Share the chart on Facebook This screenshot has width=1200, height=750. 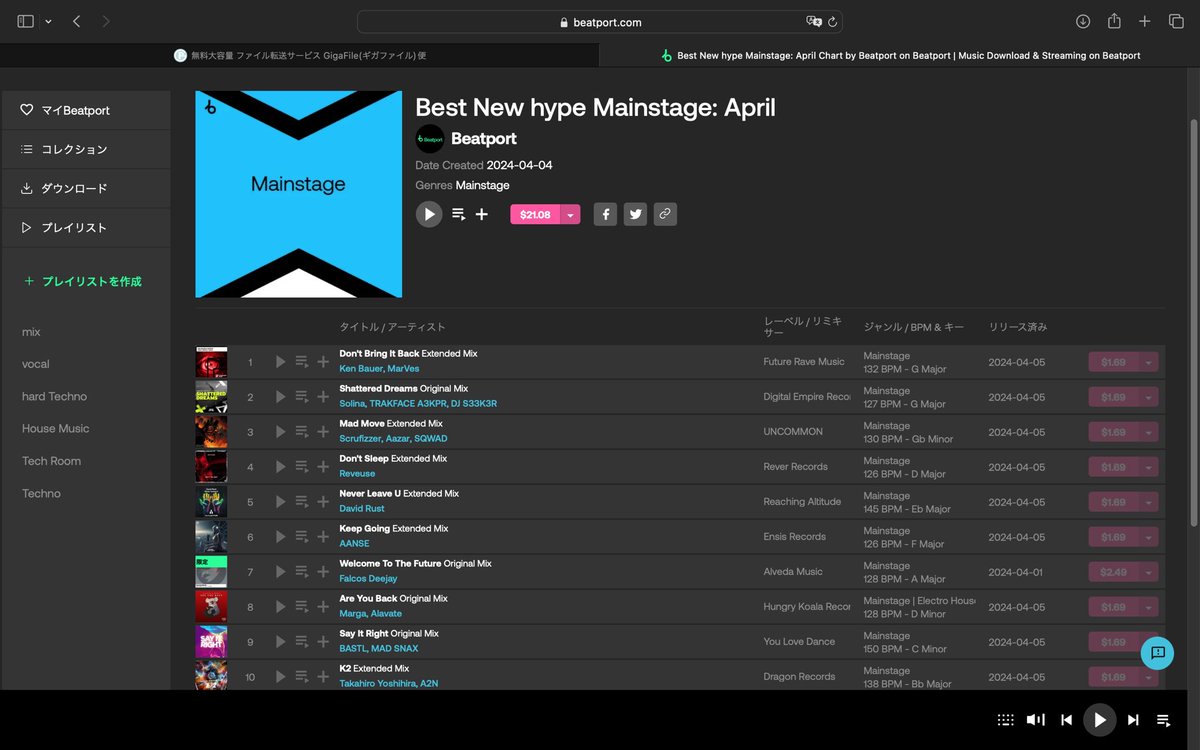tap(605, 214)
